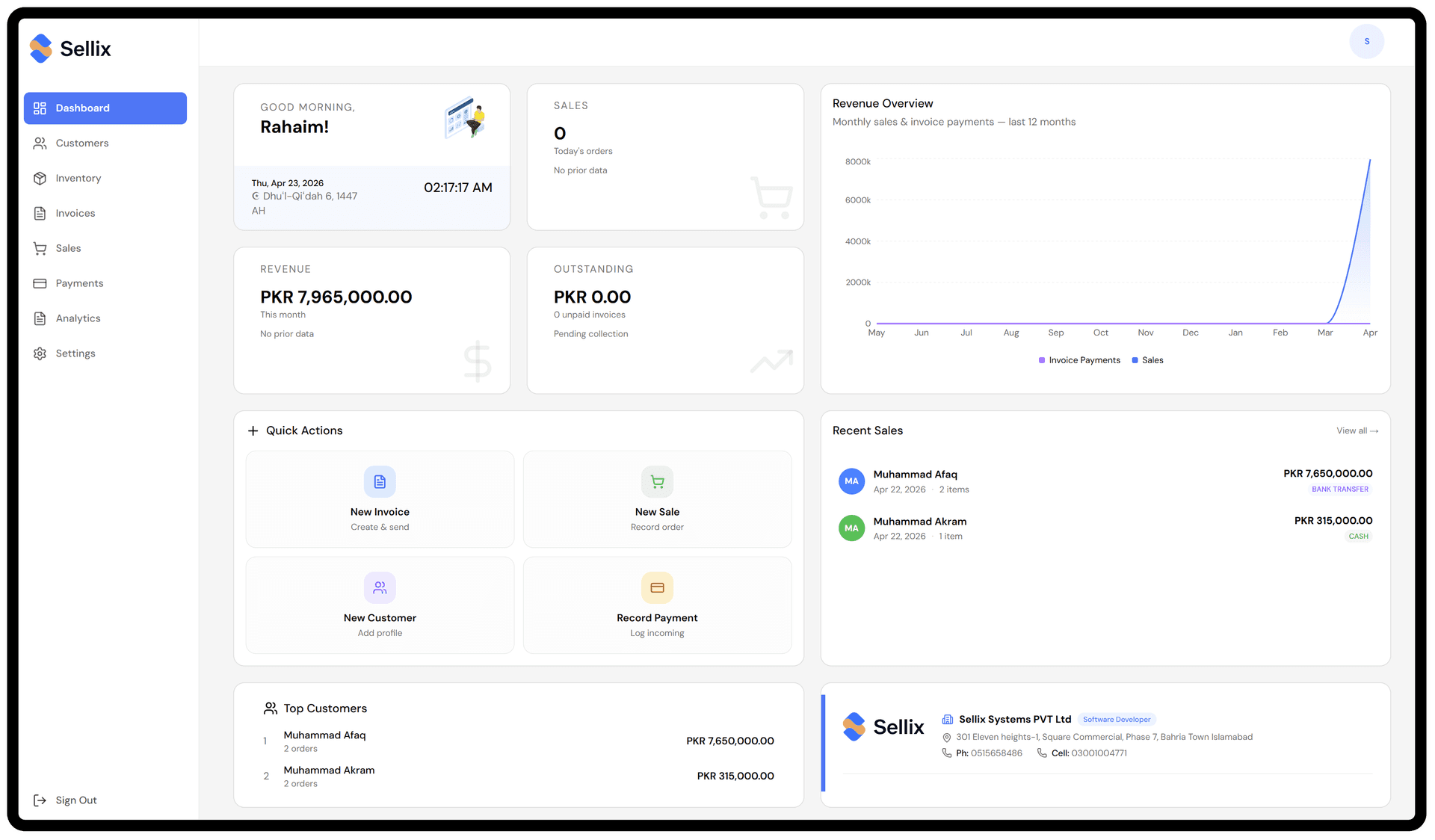Open Settings using the gear icon
1435x840 pixels.
coord(40,353)
